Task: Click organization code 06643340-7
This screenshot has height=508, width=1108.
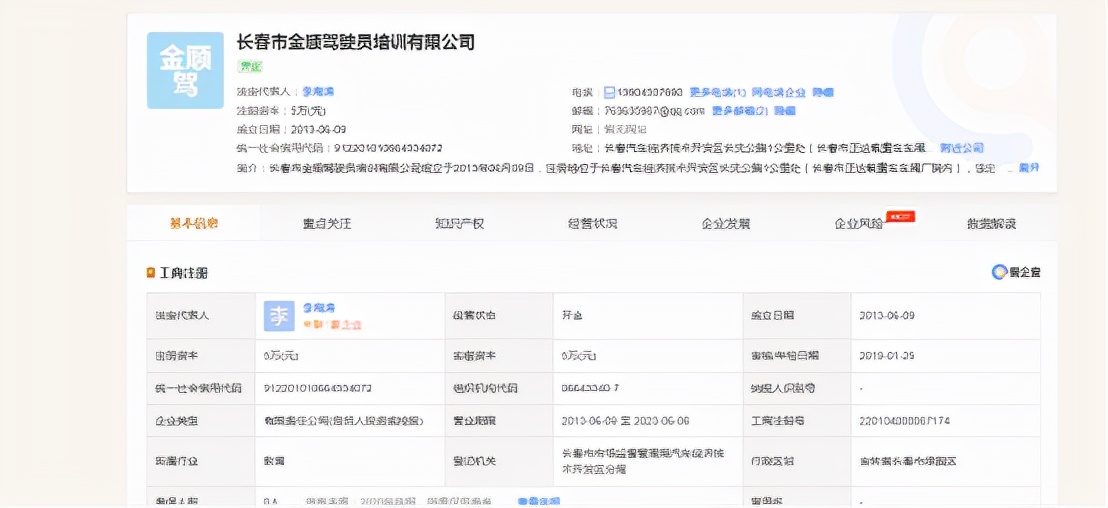Action: (x=591, y=389)
